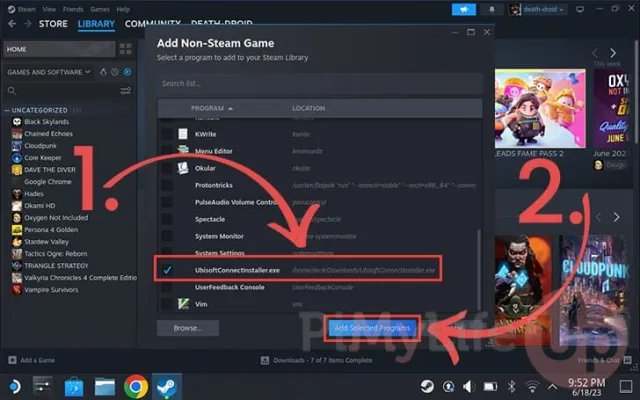The height and width of the screenshot is (400, 640).
Task: Open the Fall Guys Fame Pass thumbnail
Action: 540,108
